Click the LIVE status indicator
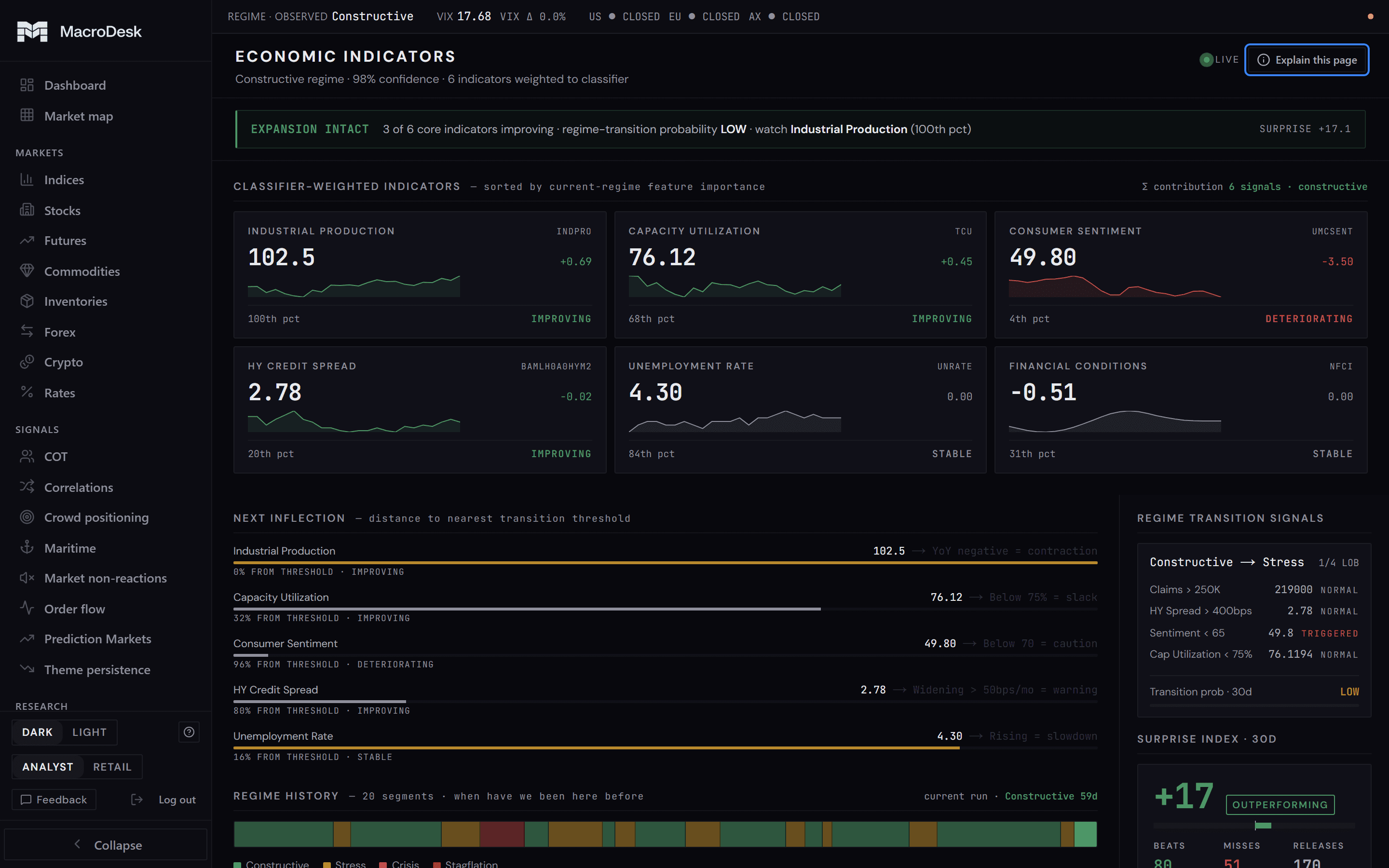 point(1219,60)
